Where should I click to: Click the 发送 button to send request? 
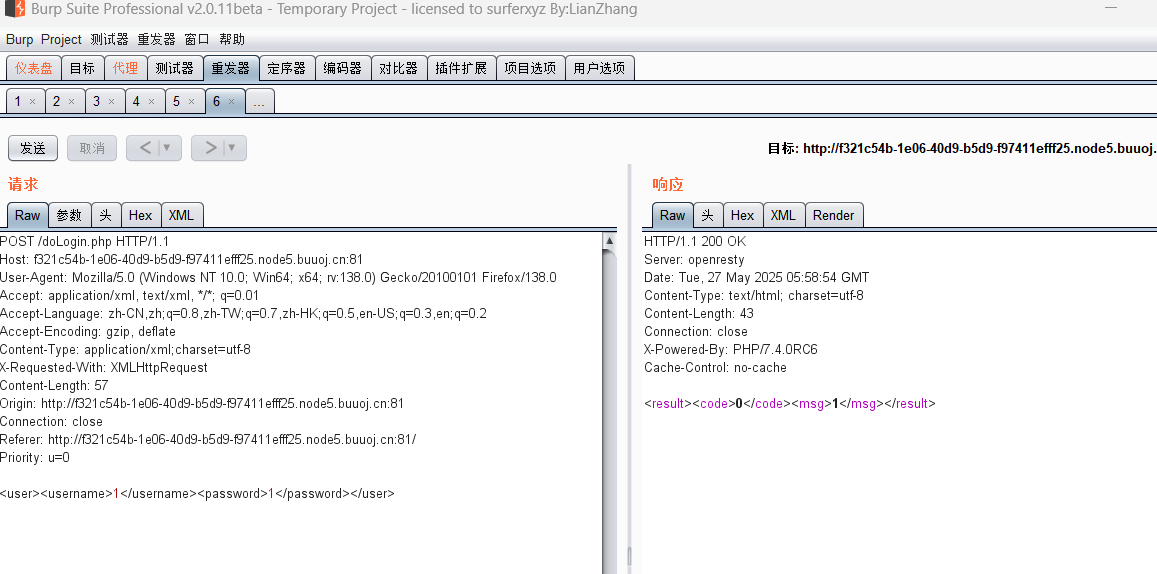32,148
